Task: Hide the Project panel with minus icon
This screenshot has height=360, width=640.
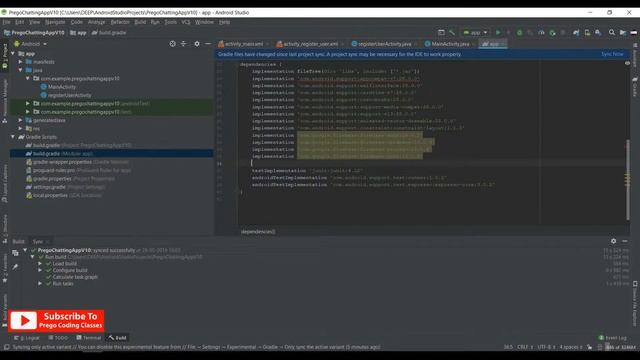Action: 208,44
